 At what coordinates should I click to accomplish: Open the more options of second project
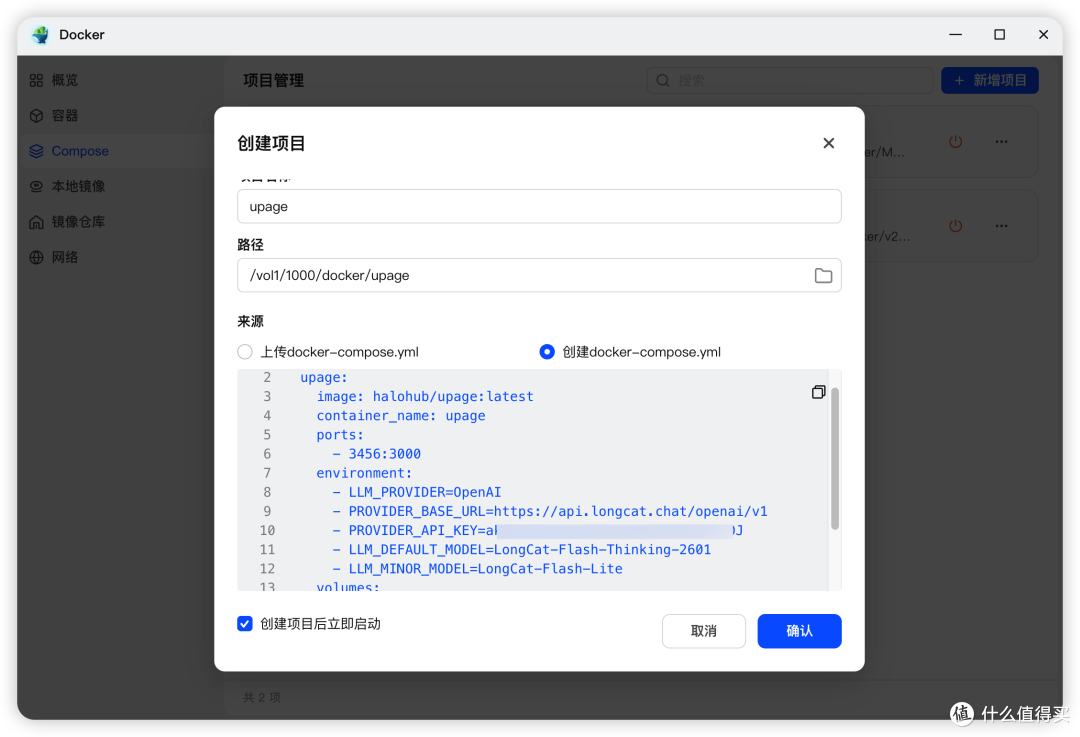(x=1001, y=226)
